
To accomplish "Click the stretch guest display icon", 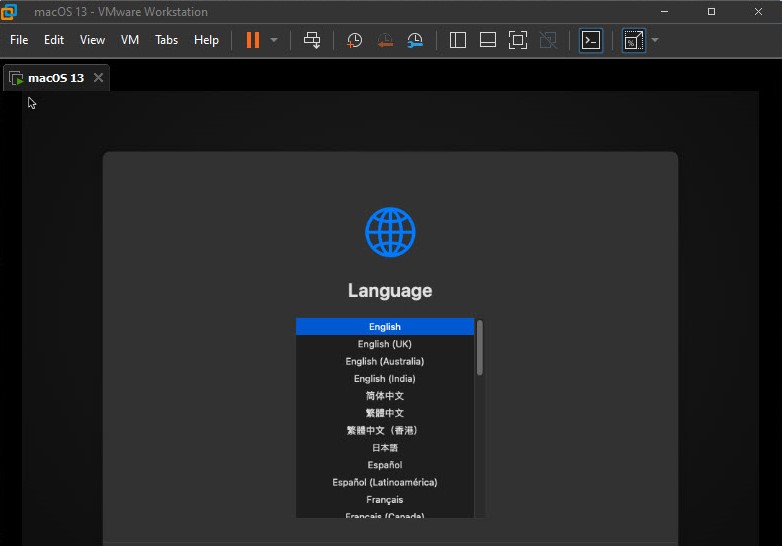I will coord(633,40).
